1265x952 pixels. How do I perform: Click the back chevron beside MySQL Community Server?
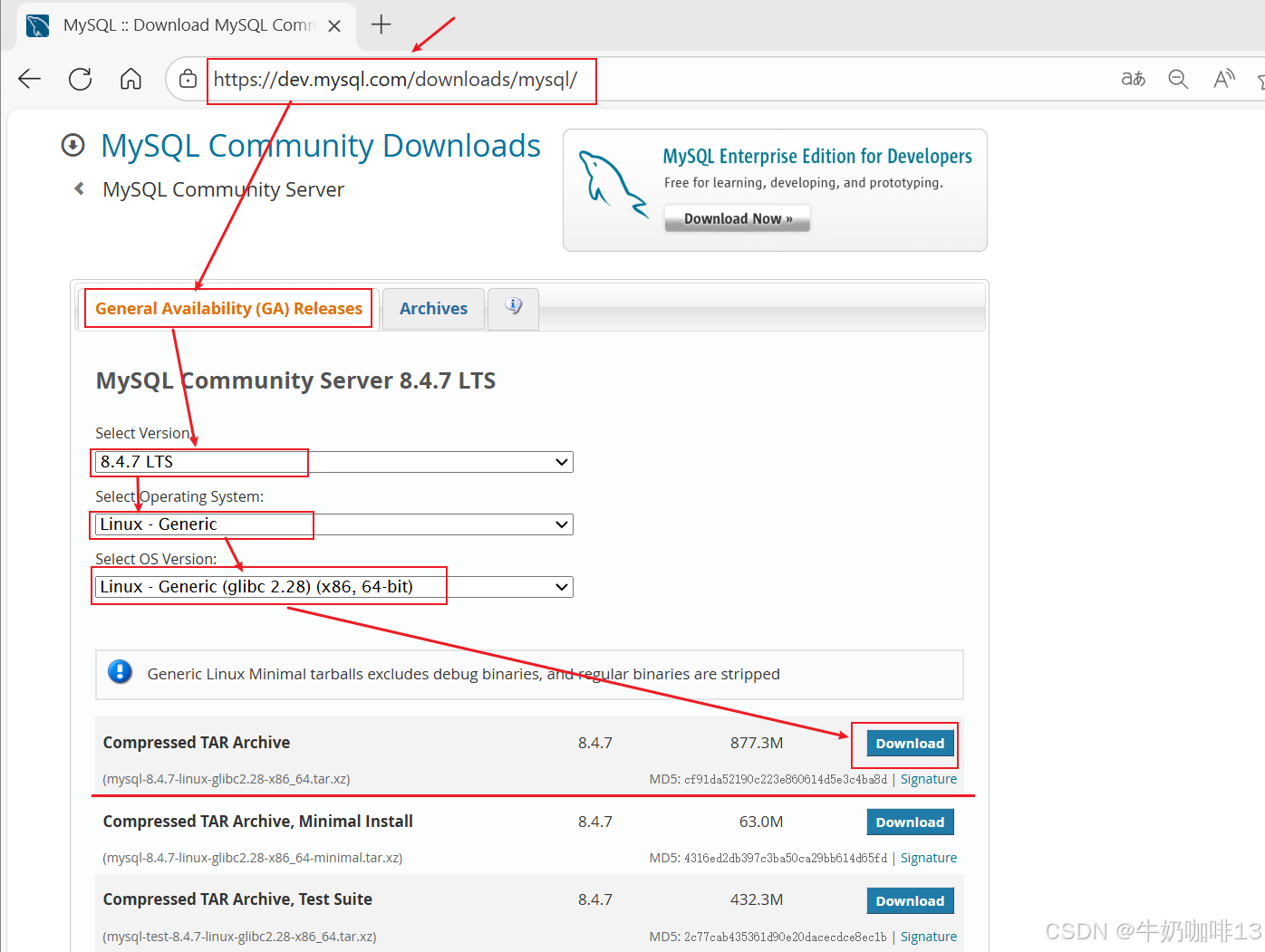[80, 188]
